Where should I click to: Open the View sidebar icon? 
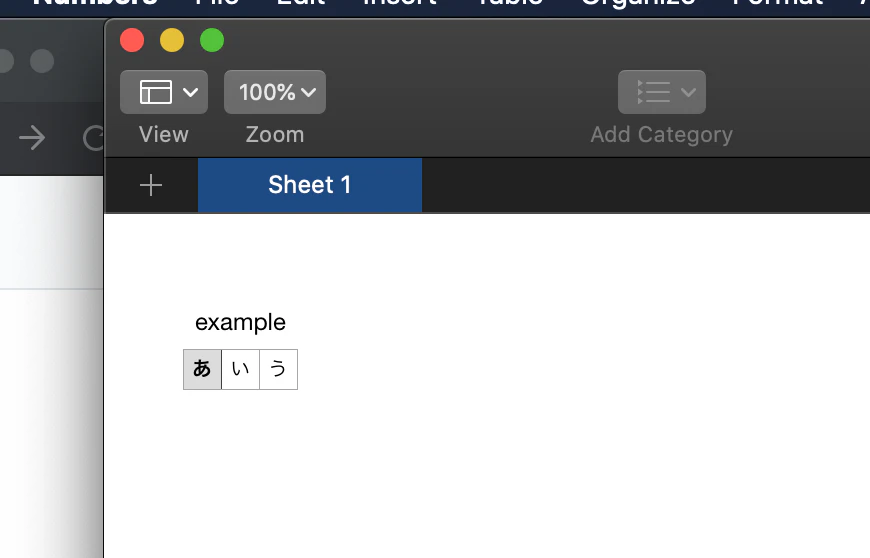pyautogui.click(x=155, y=92)
